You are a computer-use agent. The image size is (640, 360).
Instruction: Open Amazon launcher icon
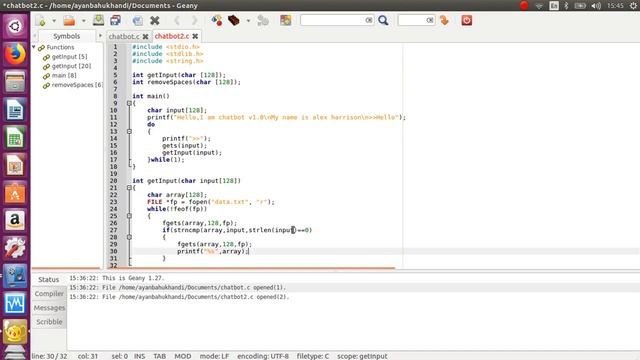[x=15, y=220]
